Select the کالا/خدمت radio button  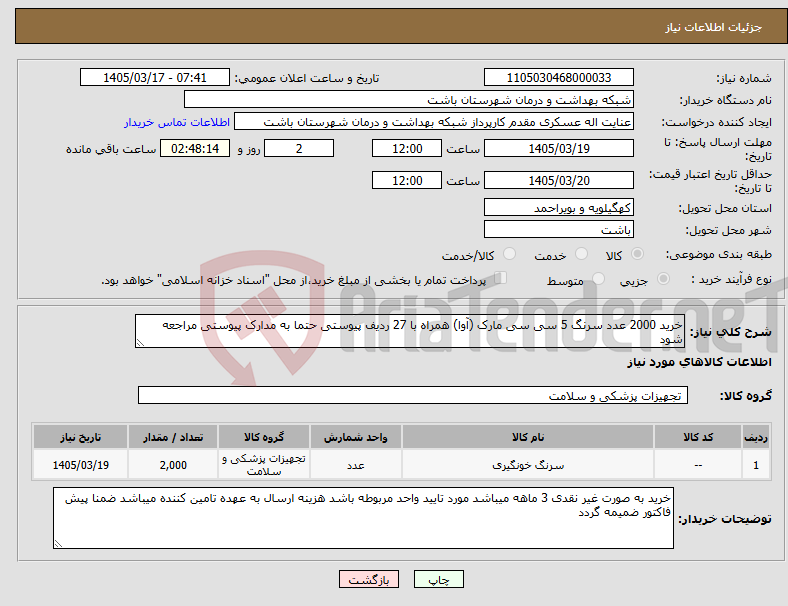(509, 254)
